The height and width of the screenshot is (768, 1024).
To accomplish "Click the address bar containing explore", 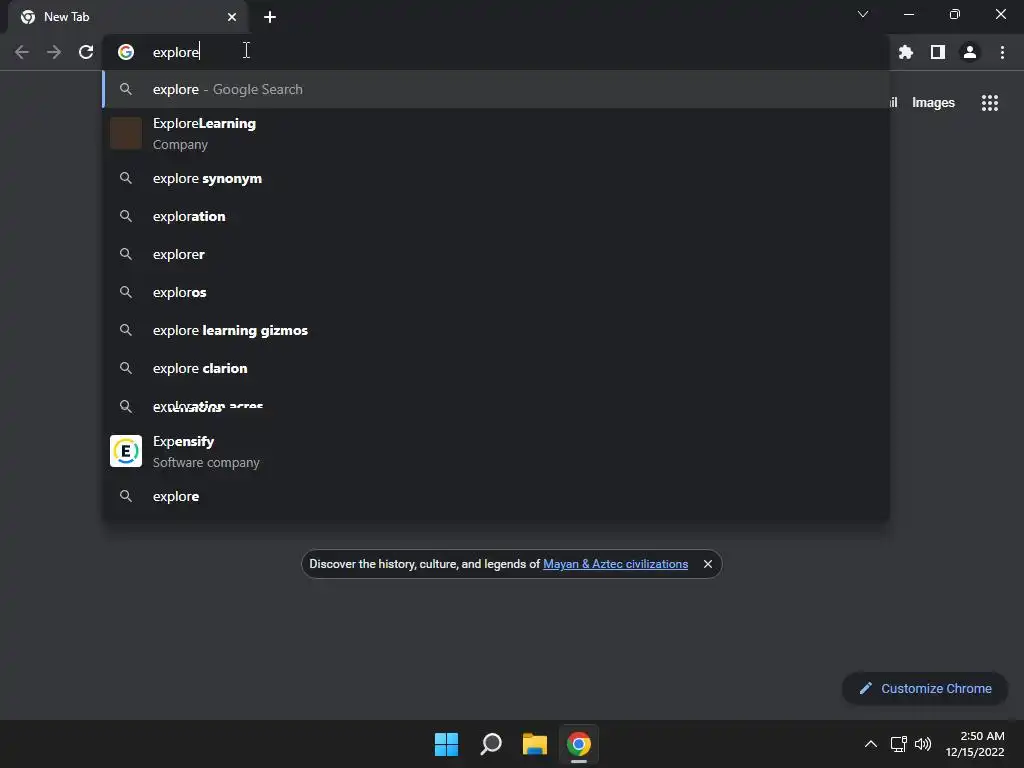I will coord(496,52).
